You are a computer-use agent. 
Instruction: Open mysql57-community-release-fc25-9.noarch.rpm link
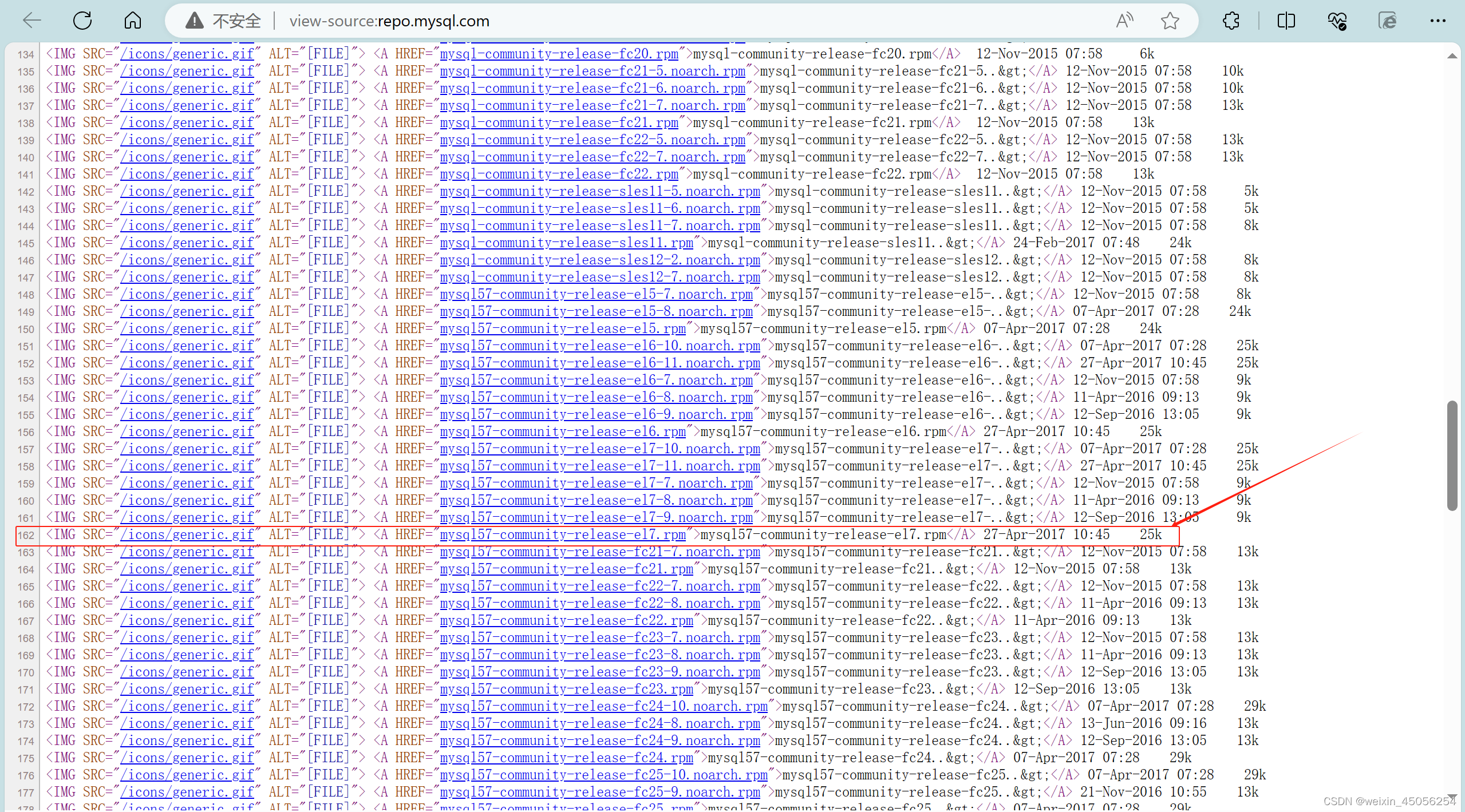(x=599, y=792)
